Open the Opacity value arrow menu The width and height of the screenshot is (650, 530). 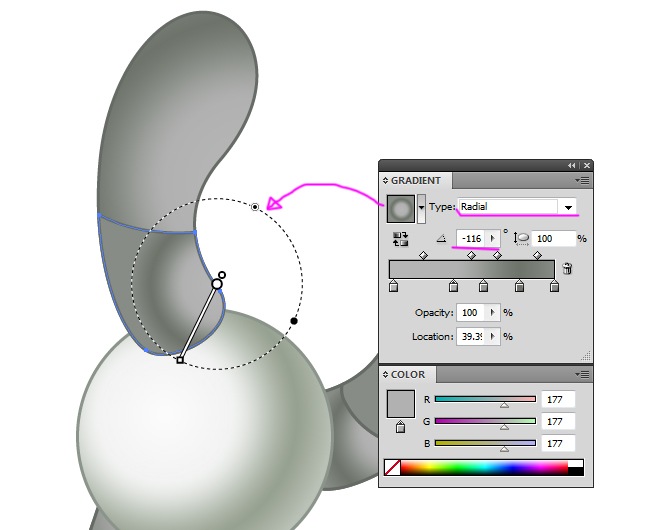[x=492, y=312]
